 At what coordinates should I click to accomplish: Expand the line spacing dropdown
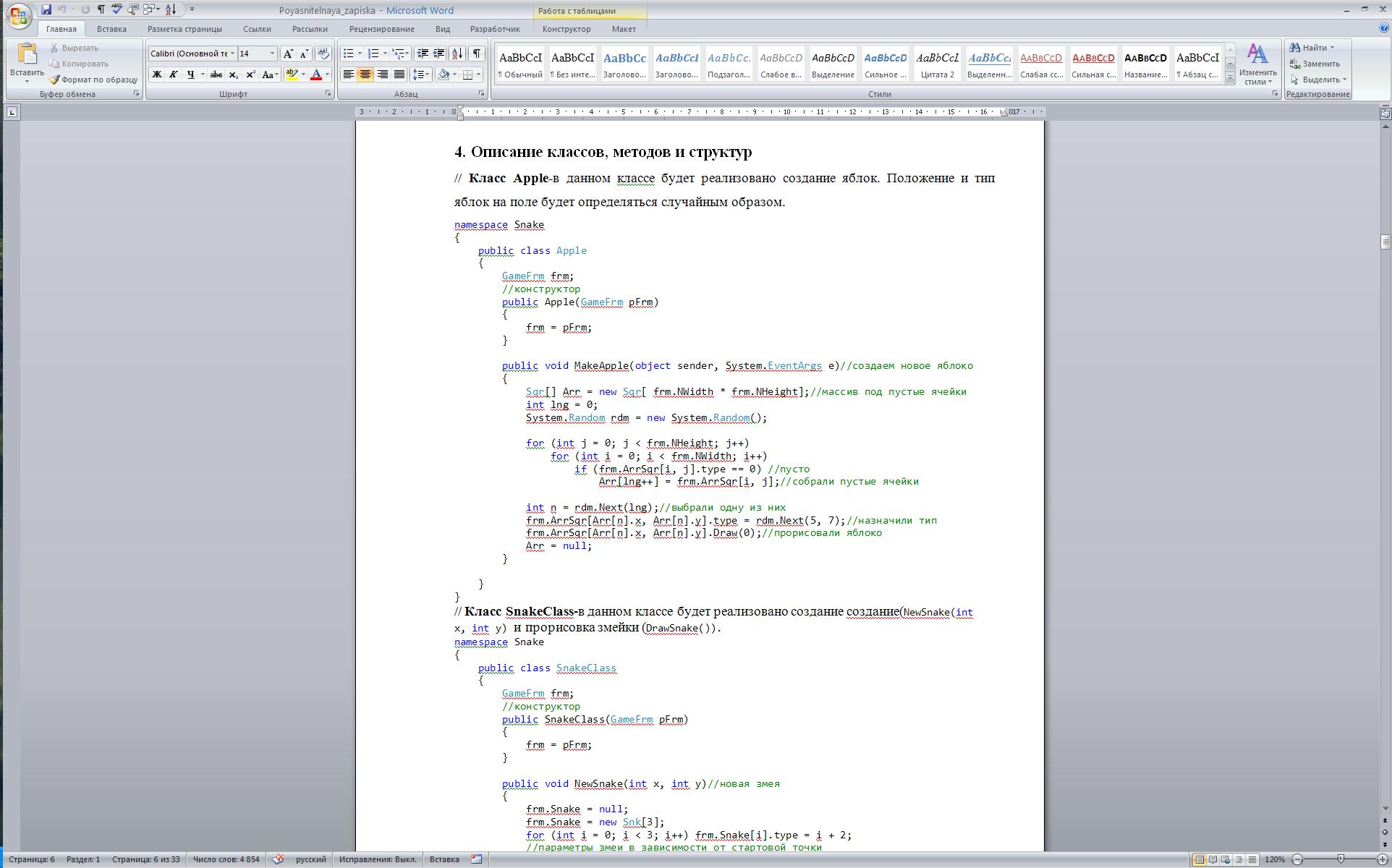coord(428,75)
